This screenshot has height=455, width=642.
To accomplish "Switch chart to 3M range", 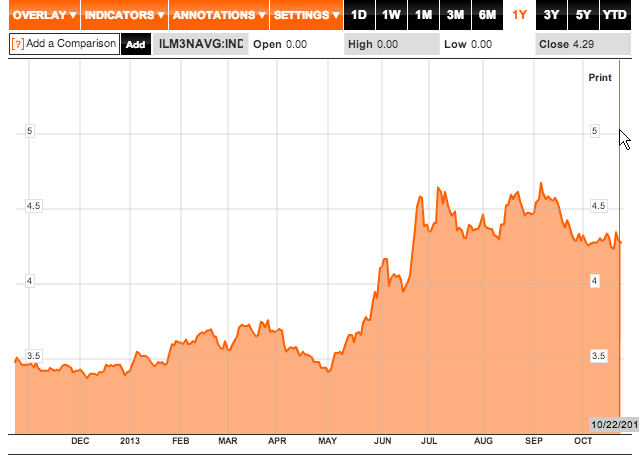I will [x=455, y=15].
